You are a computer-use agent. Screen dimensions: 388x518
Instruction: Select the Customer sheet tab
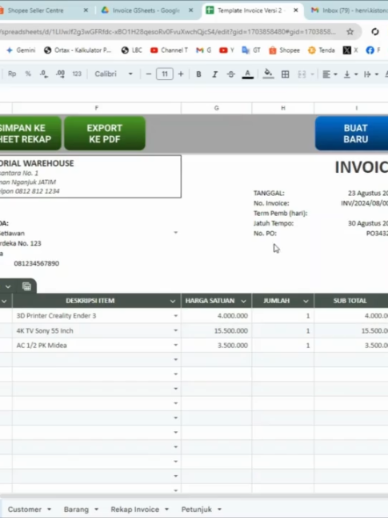(25, 509)
